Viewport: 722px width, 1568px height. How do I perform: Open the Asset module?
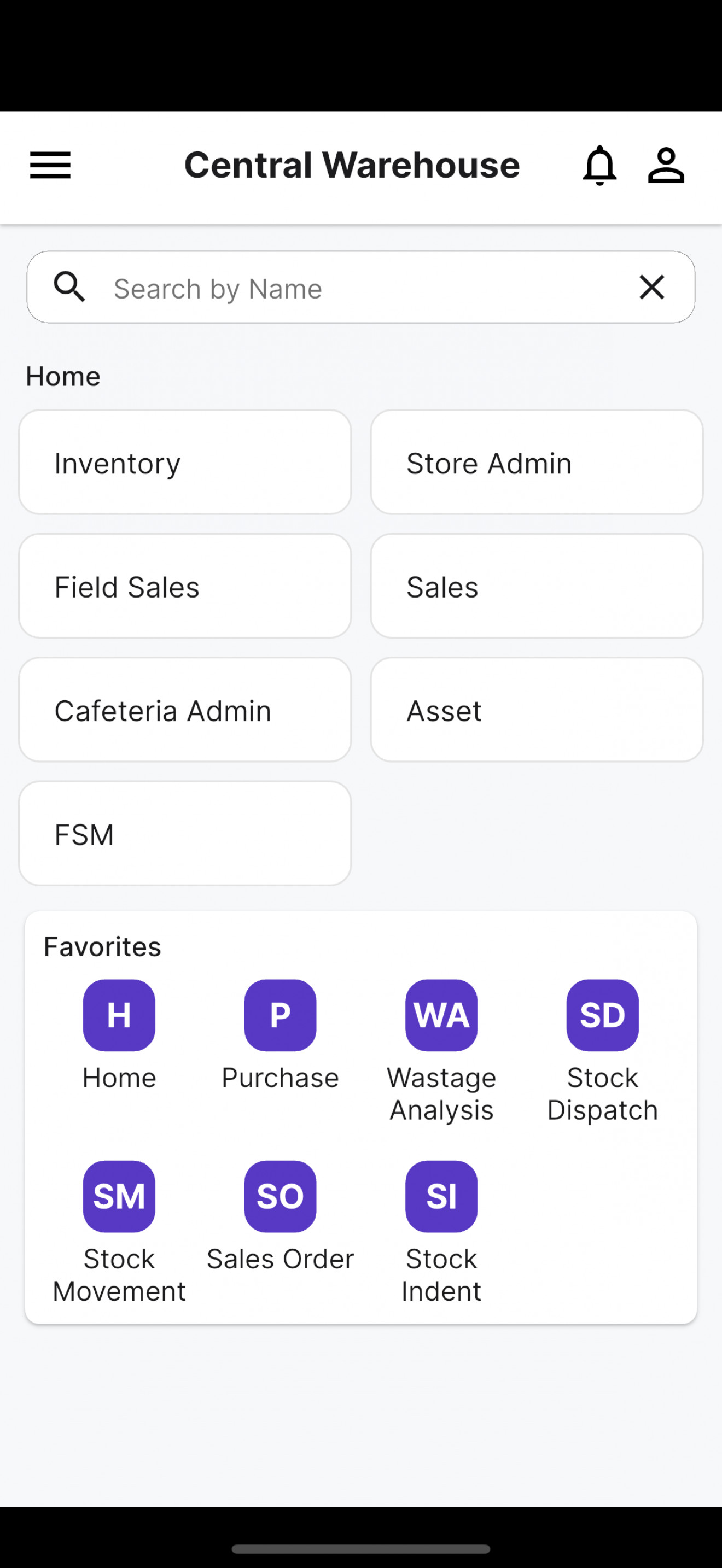click(537, 709)
